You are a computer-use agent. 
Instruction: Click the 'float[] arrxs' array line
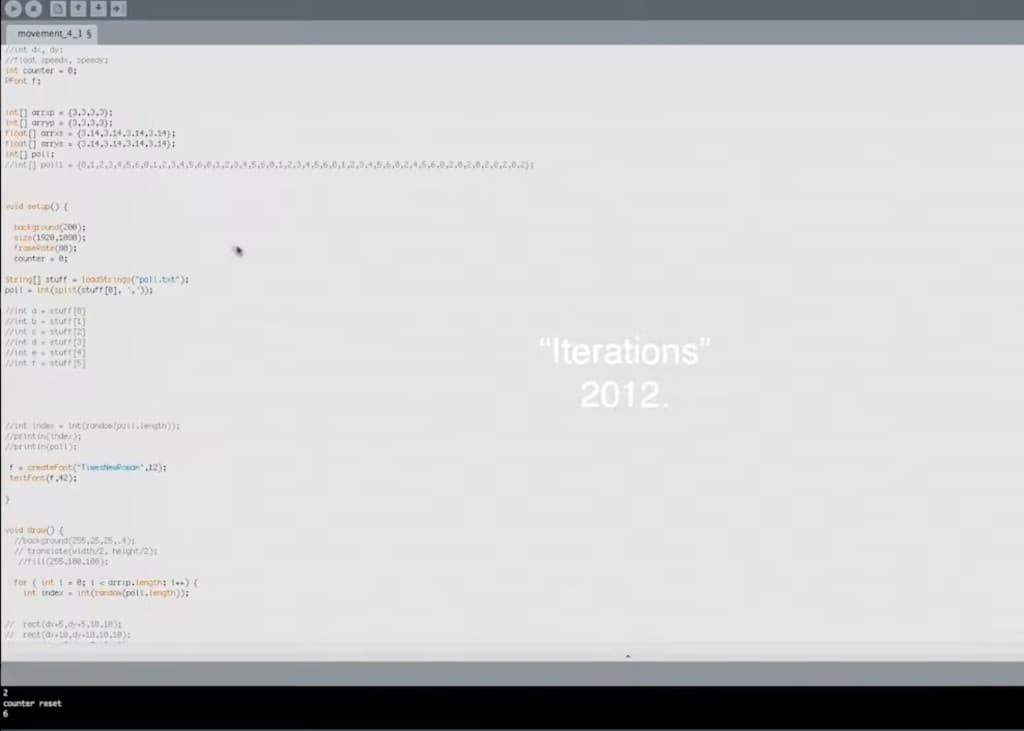point(90,133)
